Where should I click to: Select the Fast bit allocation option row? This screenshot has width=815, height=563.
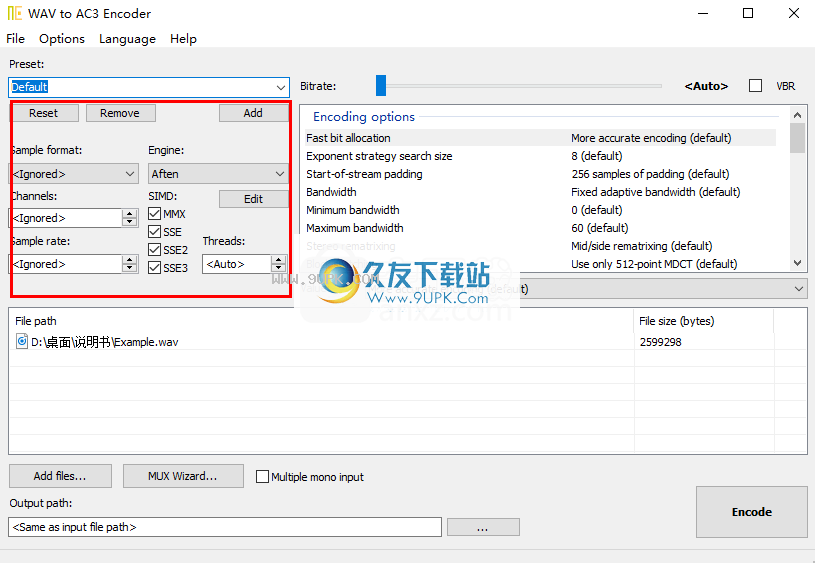[541, 138]
